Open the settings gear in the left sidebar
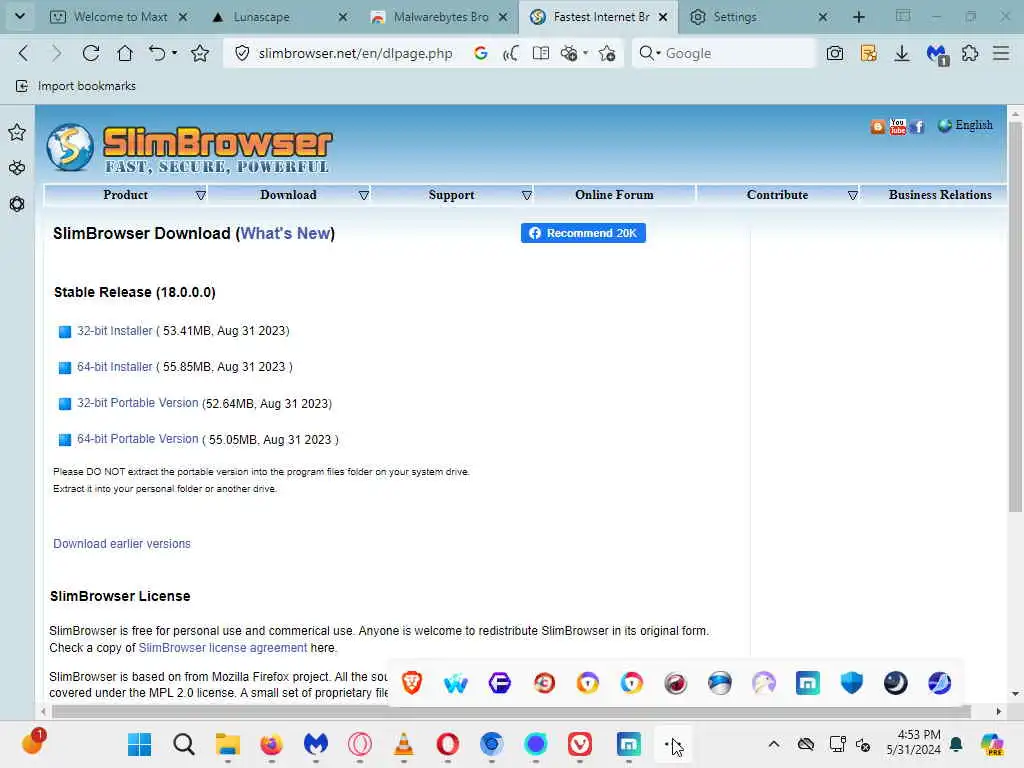 click(x=17, y=204)
